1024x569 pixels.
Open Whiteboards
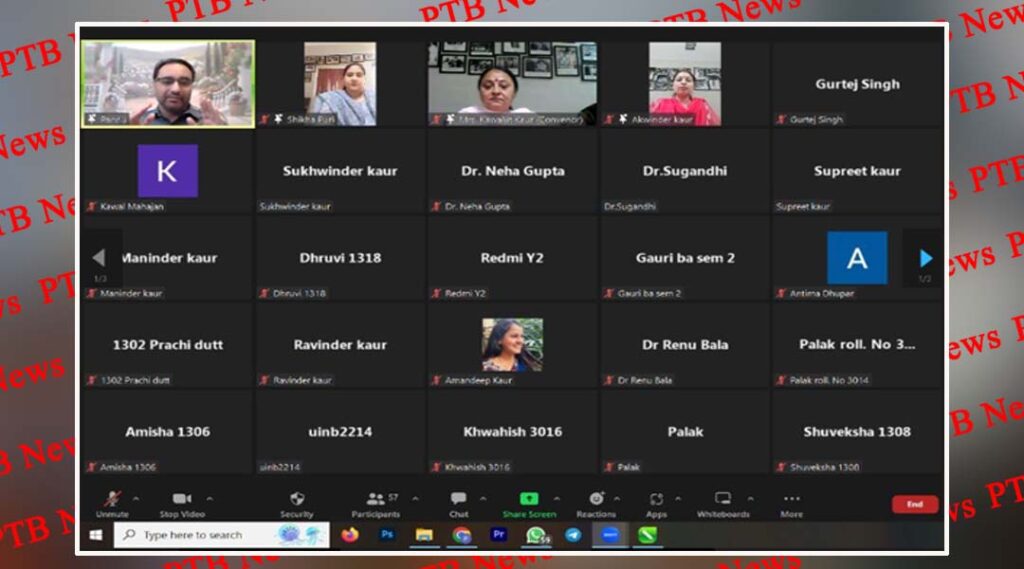coord(723,504)
